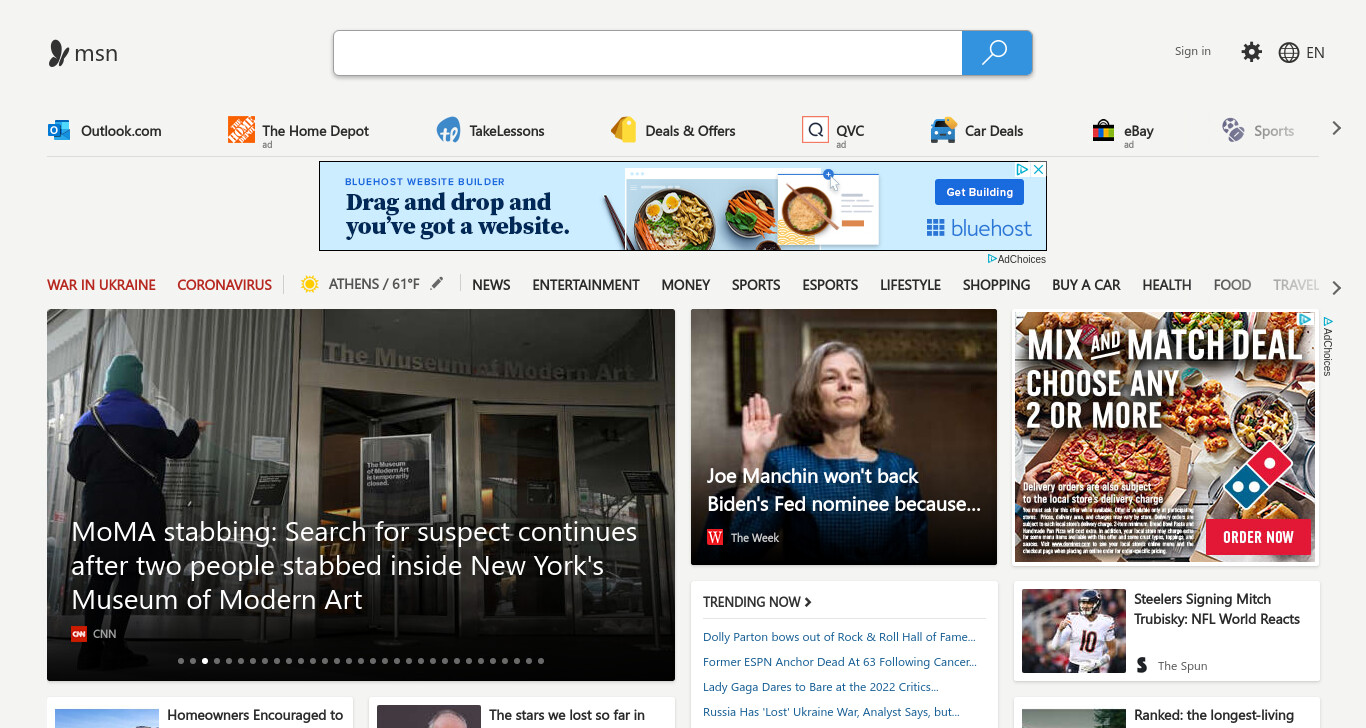Click ORDER NOW on Domino's ad
This screenshot has width=1366, height=728.
1258,537
